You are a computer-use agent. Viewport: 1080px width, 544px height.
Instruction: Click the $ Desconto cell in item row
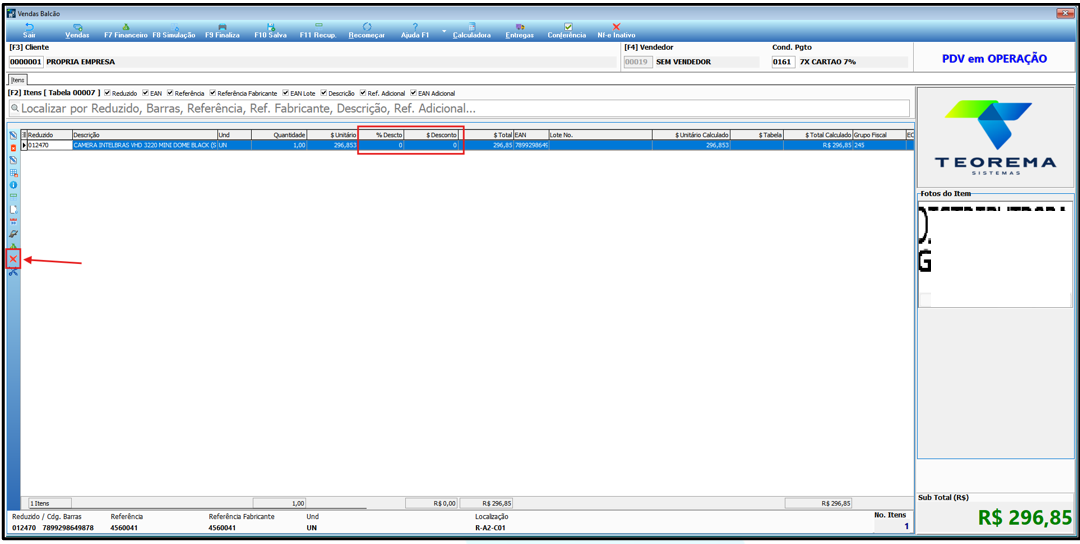point(431,145)
